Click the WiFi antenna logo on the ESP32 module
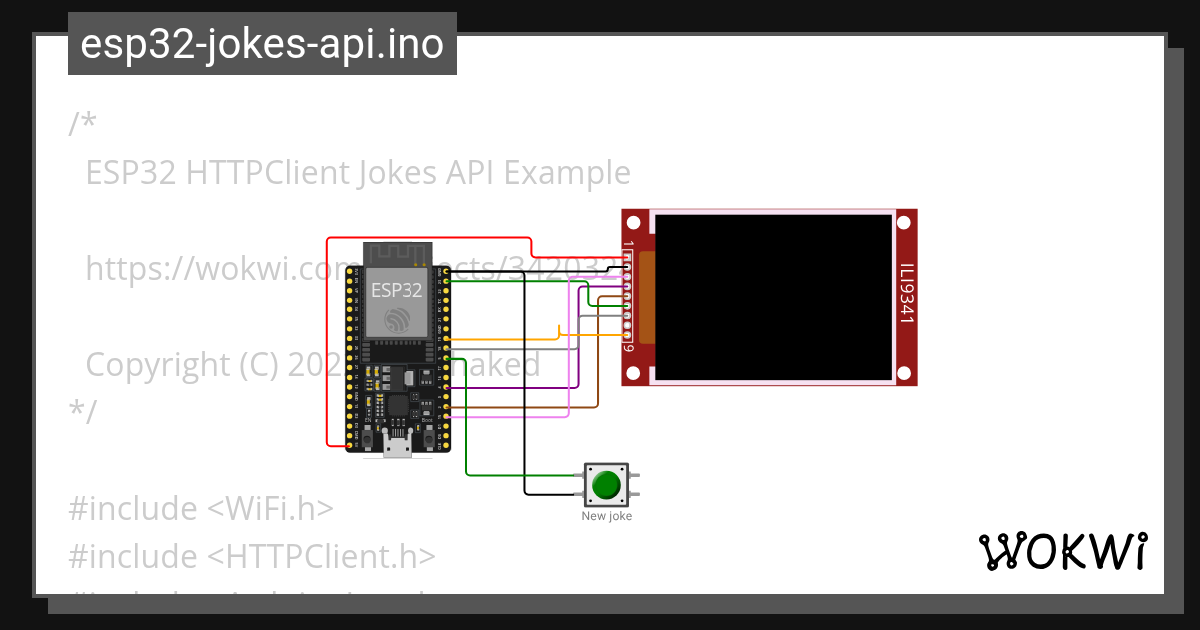Image resolution: width=1200 pixels, height=630 pixels. [397, 318]
